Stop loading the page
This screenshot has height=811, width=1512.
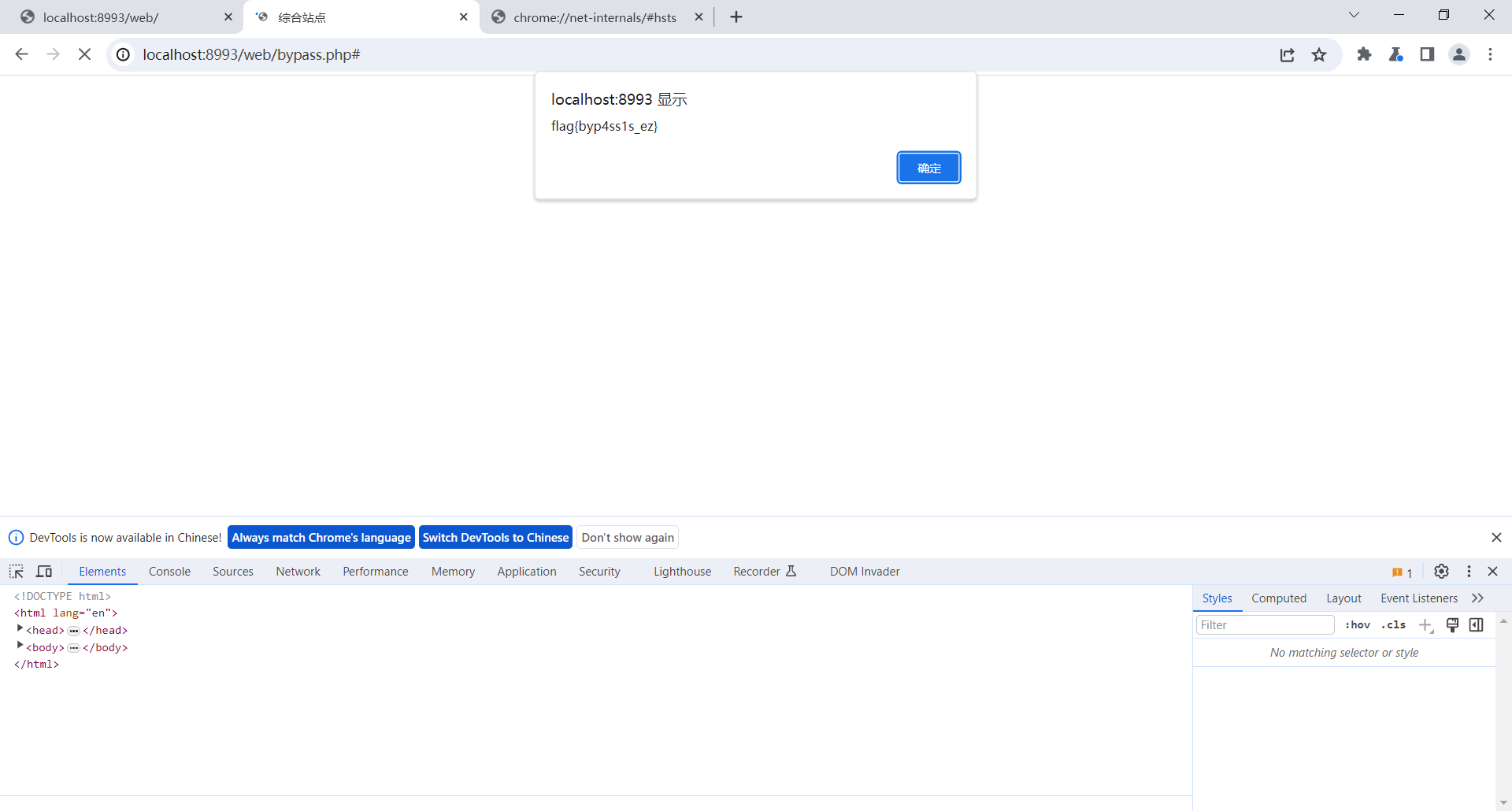tap(84, 54)
